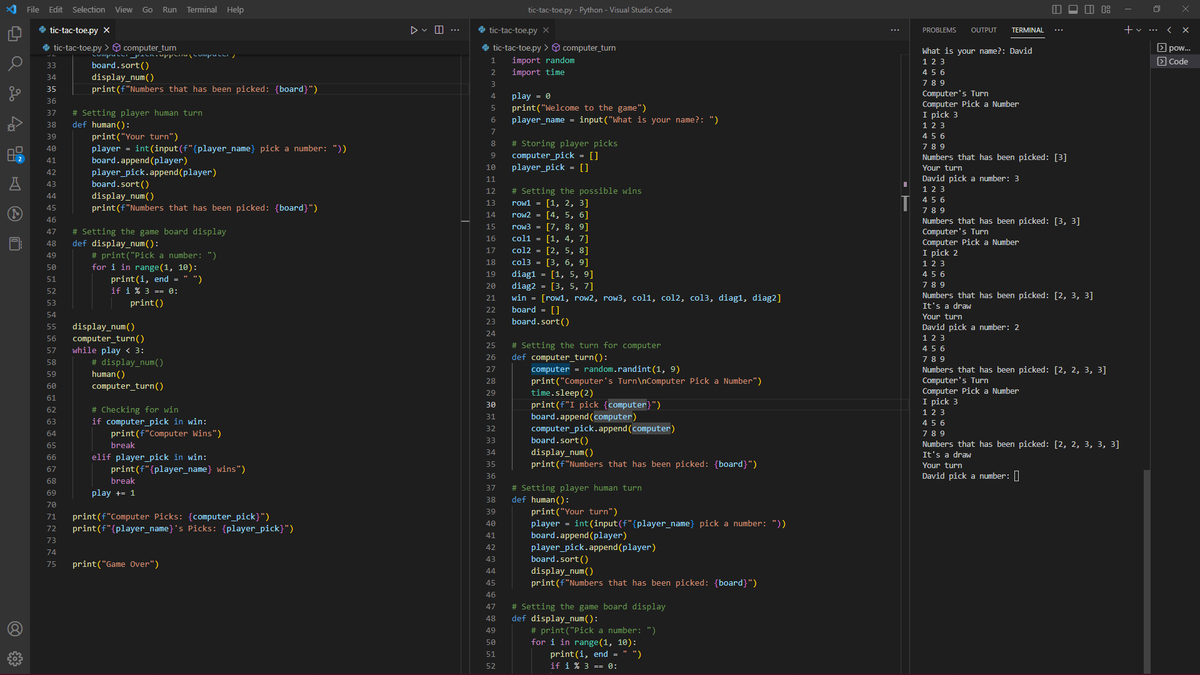
Task: Click 'time.sleep(2)' on line 29
Action: 563,392
